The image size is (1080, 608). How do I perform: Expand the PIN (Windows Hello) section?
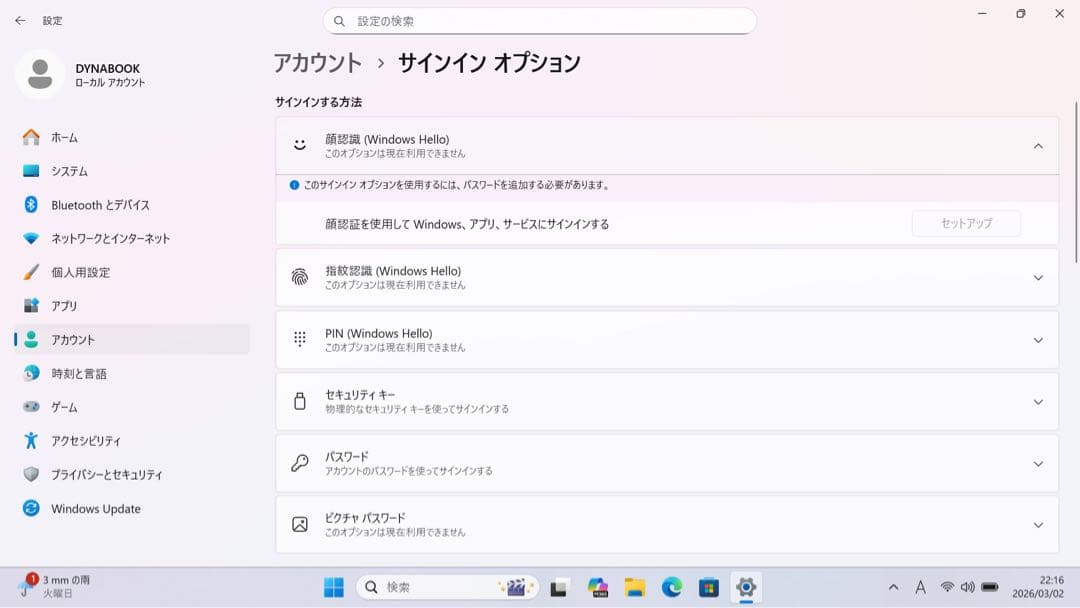(1038, 339)
